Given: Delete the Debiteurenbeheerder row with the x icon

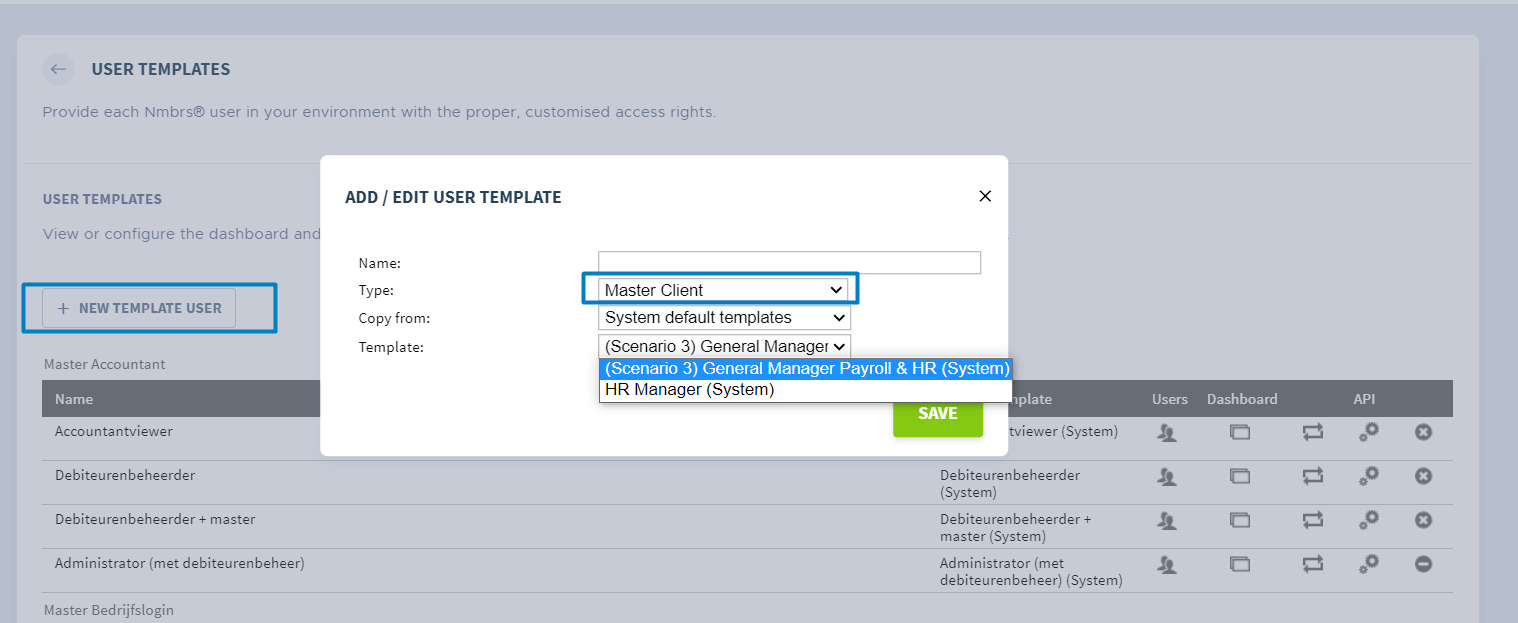Looking at the screenshot, I should click(1423, 476).
